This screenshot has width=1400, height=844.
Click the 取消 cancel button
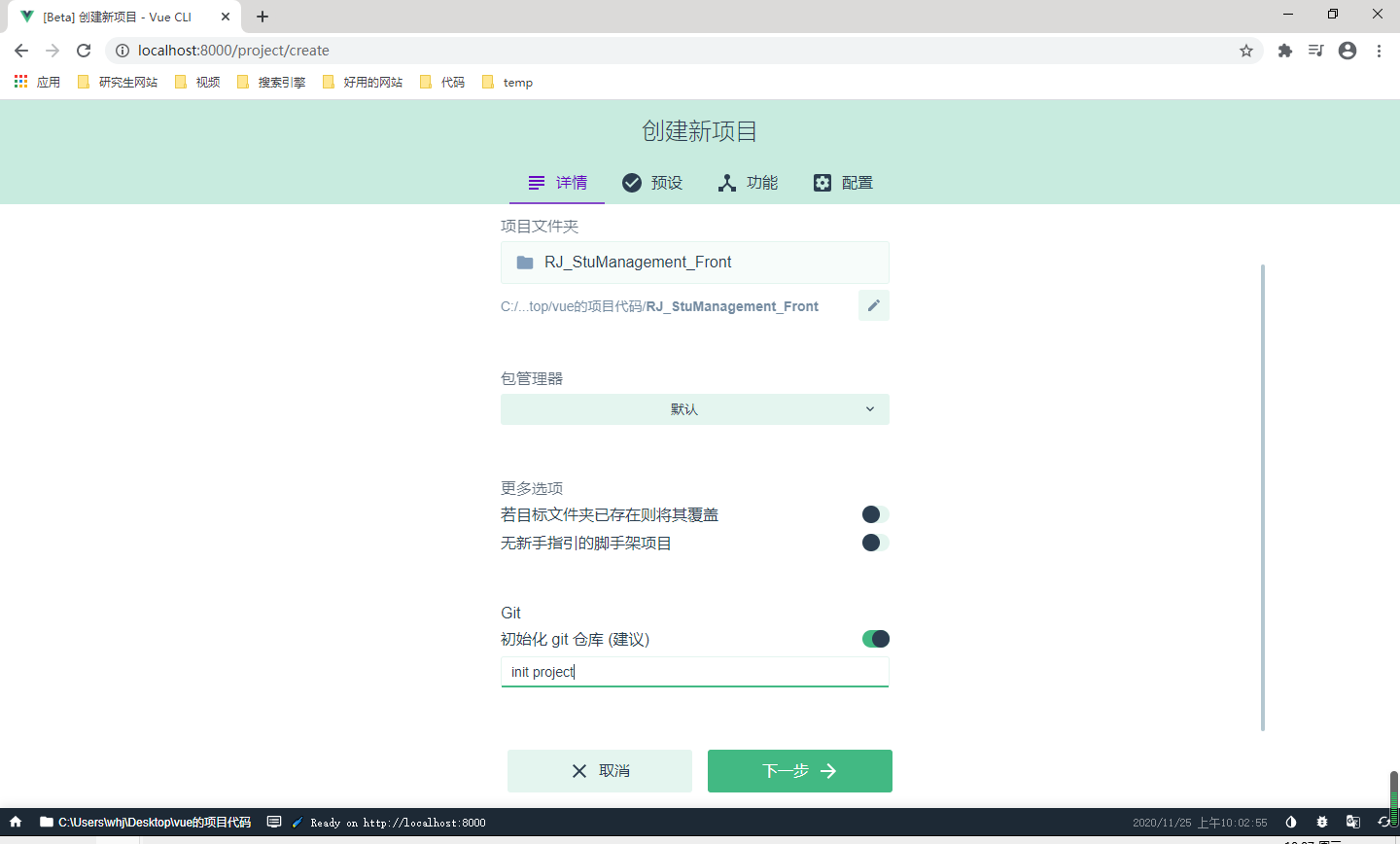(600, 771)
